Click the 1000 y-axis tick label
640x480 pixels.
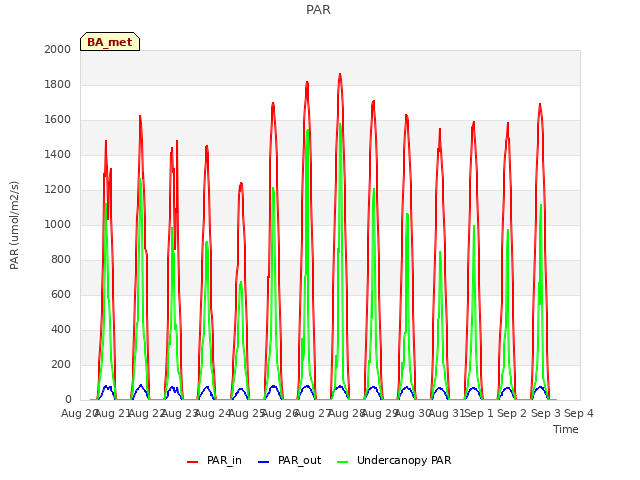pos(58,224)
